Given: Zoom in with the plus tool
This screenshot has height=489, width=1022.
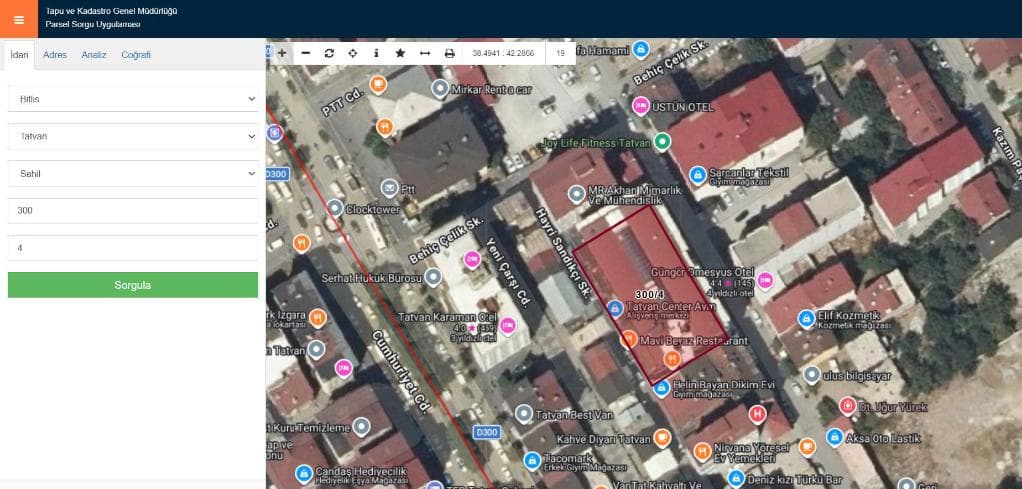Looking at the screenshot, I should (282, 53).
